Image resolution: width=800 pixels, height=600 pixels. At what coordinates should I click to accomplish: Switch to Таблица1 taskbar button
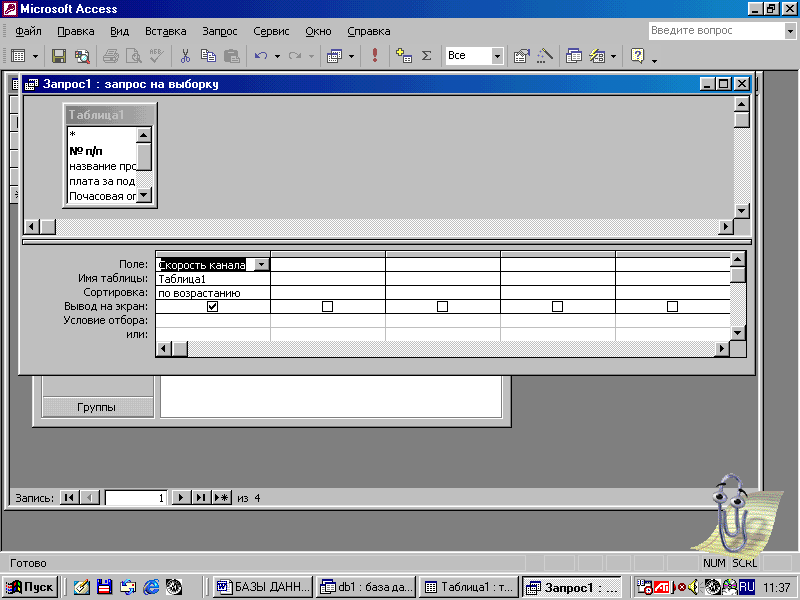[470, 587]
